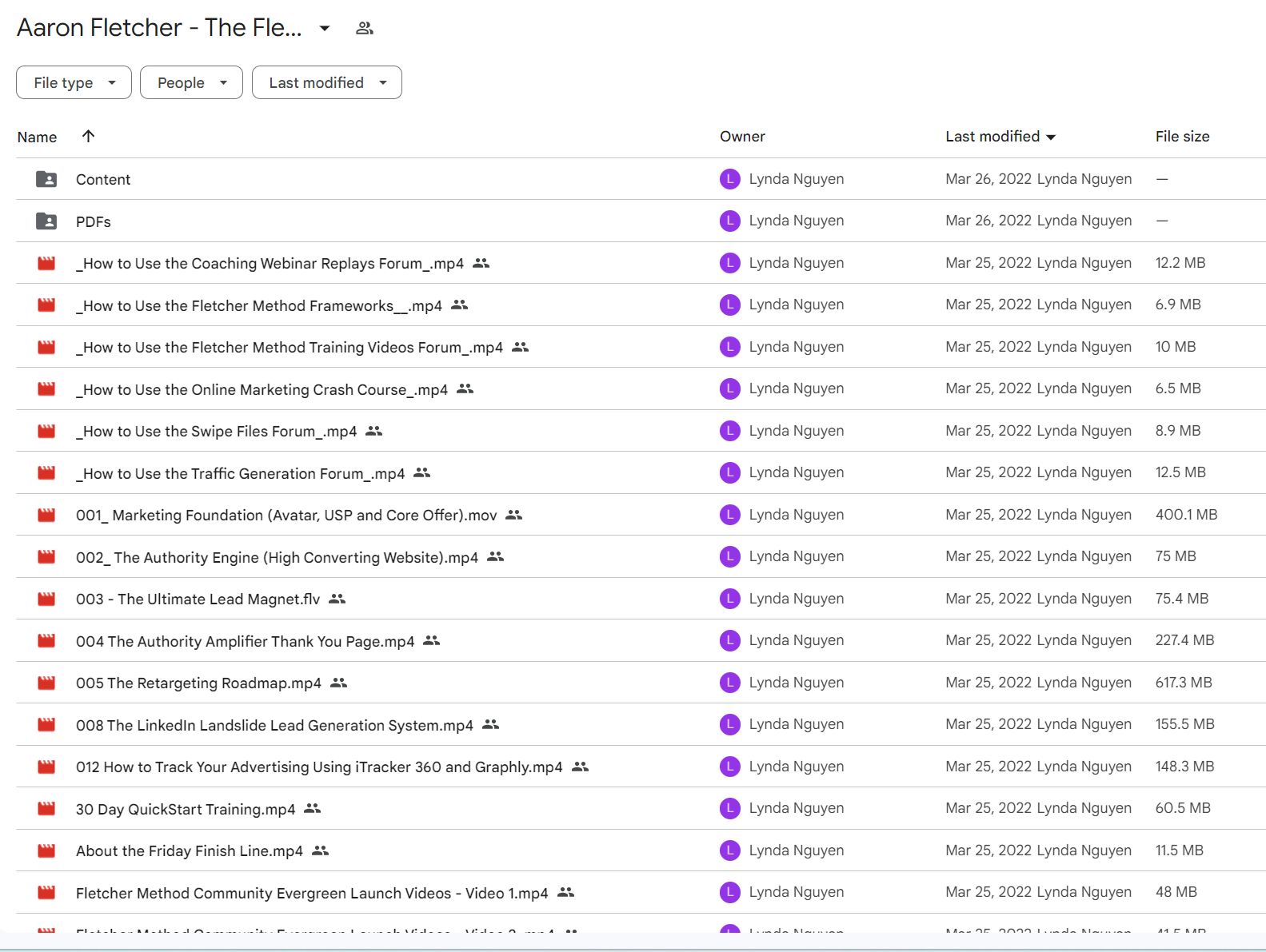Select 004 The Authority Amplifier Thank You Page.mp4
This screenshot has height=952, width=1266.
(x=245, y=642)
